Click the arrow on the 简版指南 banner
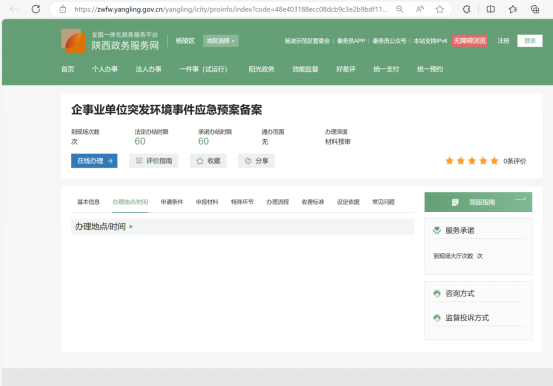Viewport: 553px width, 386px height. 521,199
